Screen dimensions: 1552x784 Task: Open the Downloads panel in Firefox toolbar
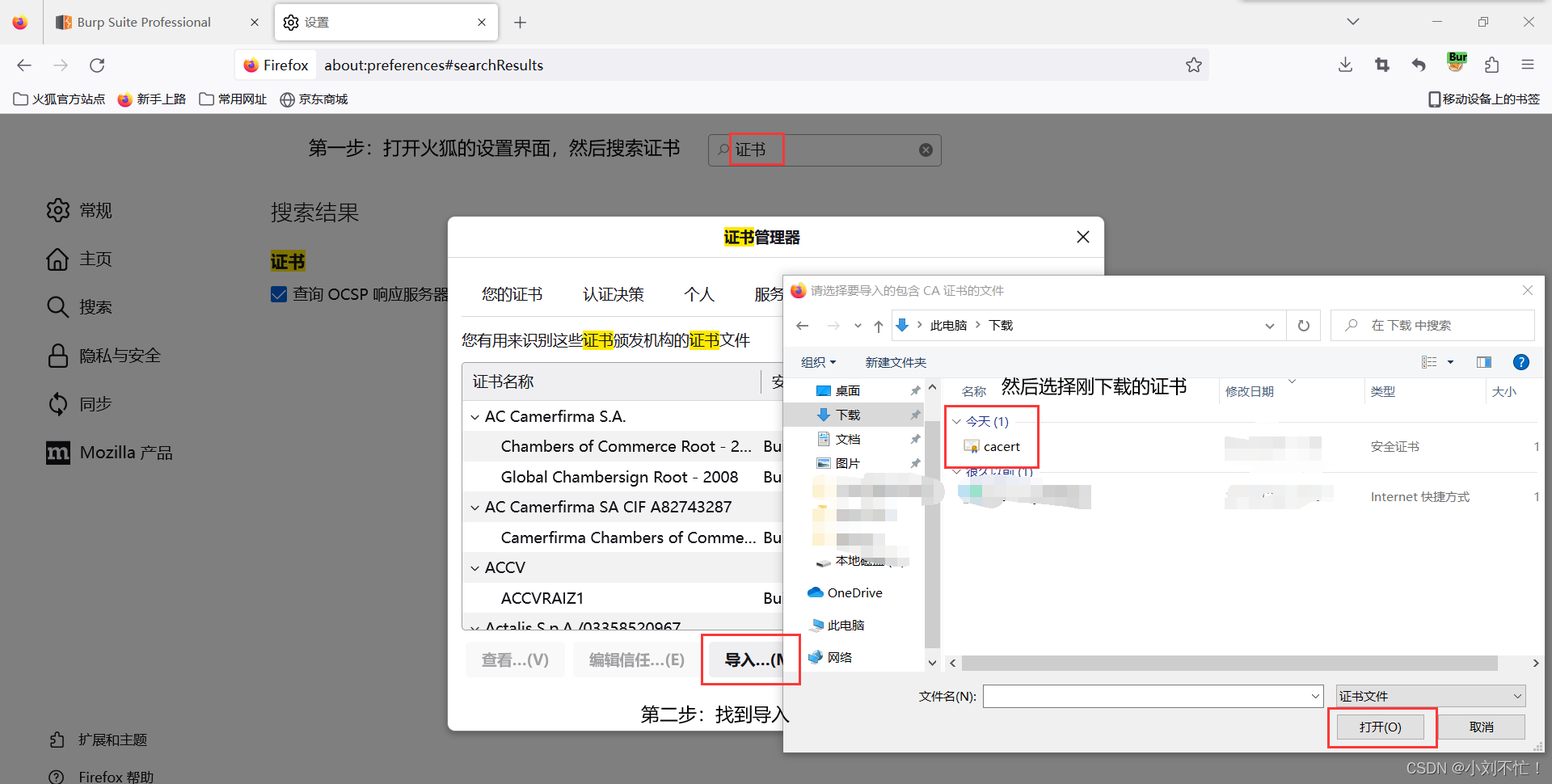(x=1344, y=65)
